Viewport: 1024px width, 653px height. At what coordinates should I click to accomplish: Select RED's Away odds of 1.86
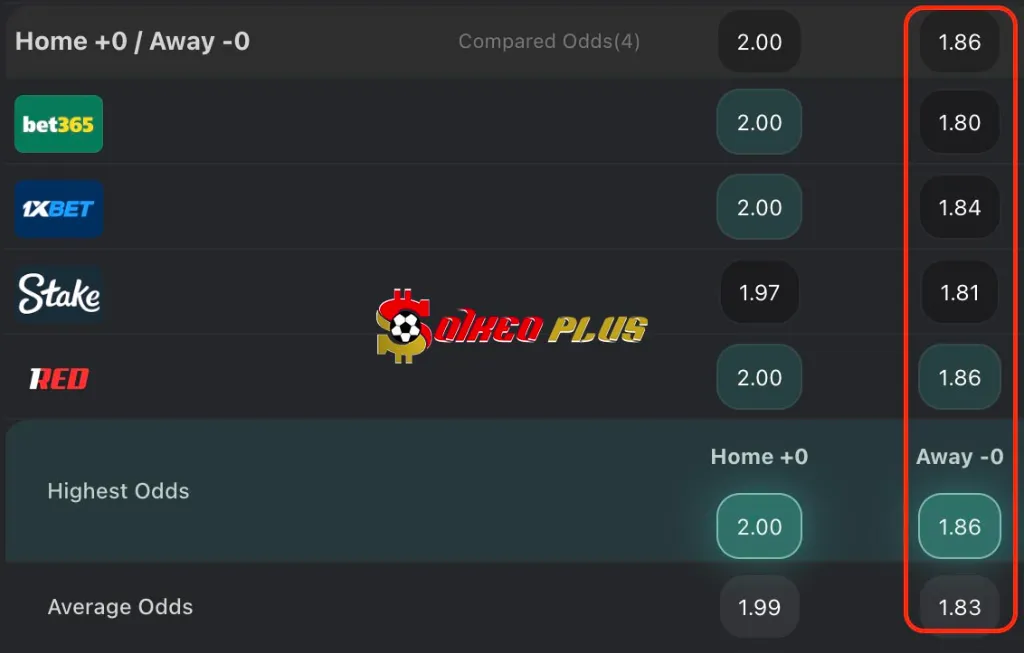pyautogui.click(x=959, y=377)
